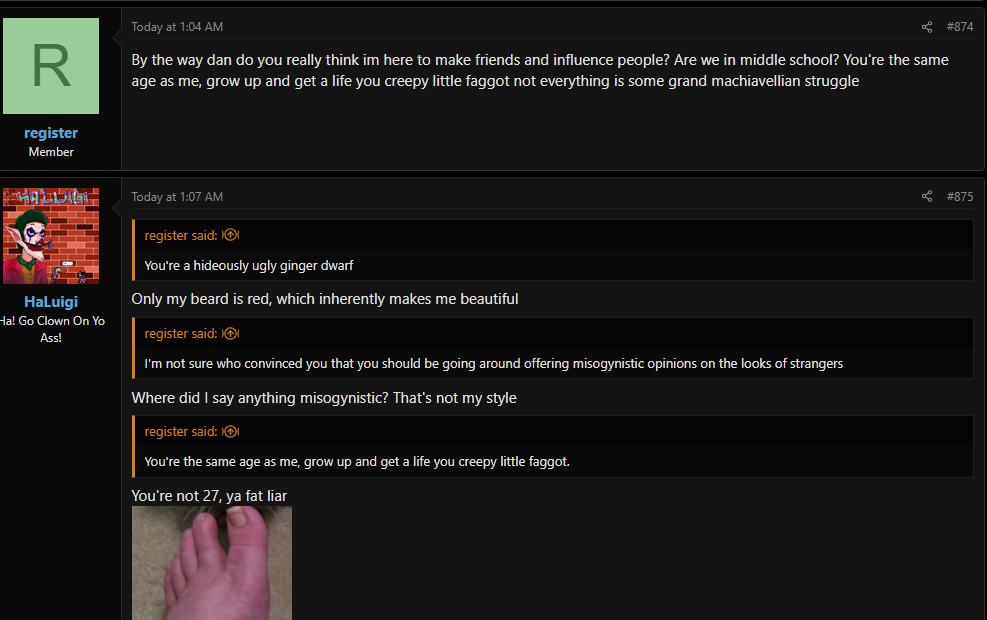987x620 pixels.
Task: Open post permalink #875
Action: (959, 196)
